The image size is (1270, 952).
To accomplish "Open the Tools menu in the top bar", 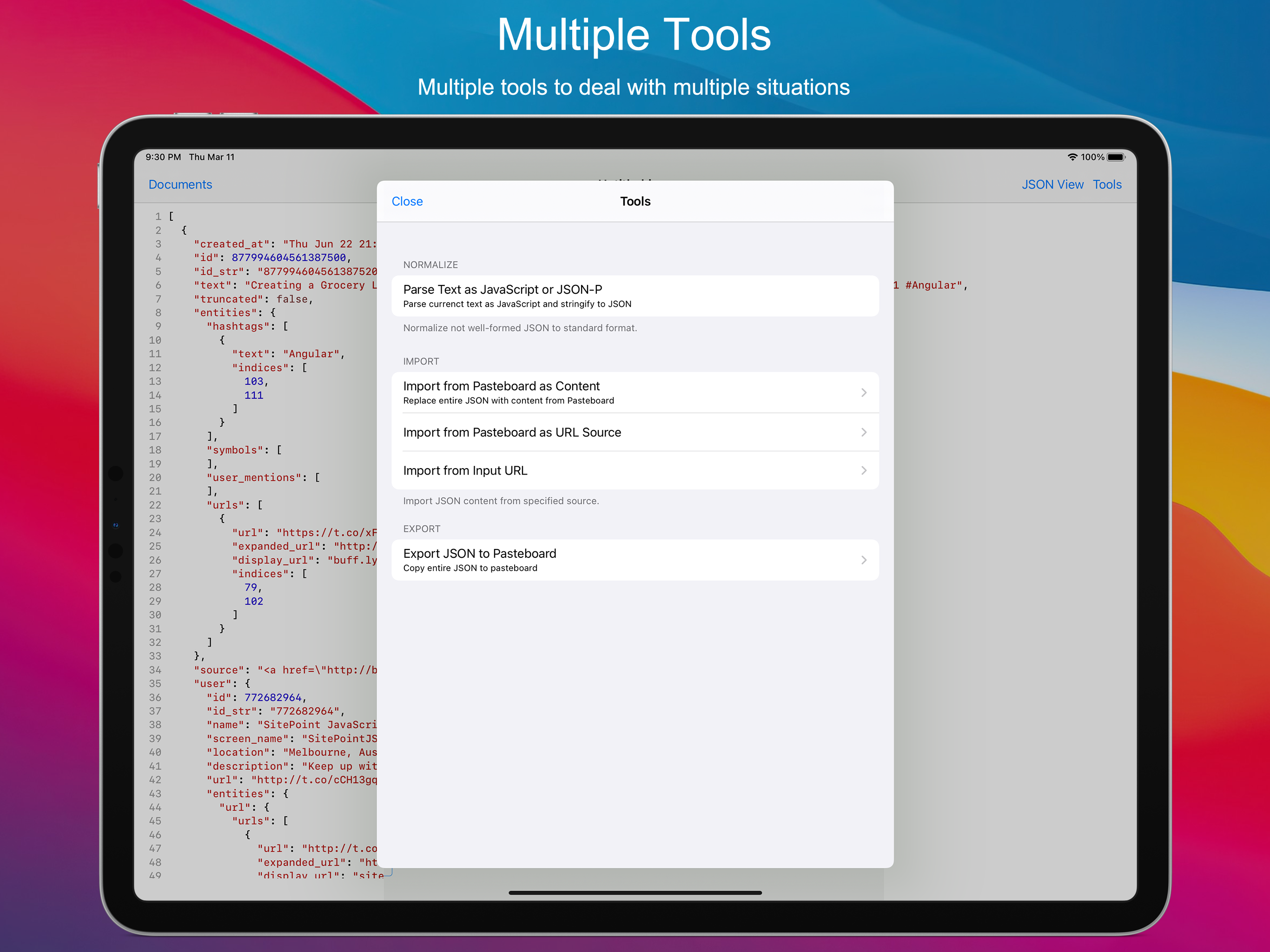I will point(1106,185).
